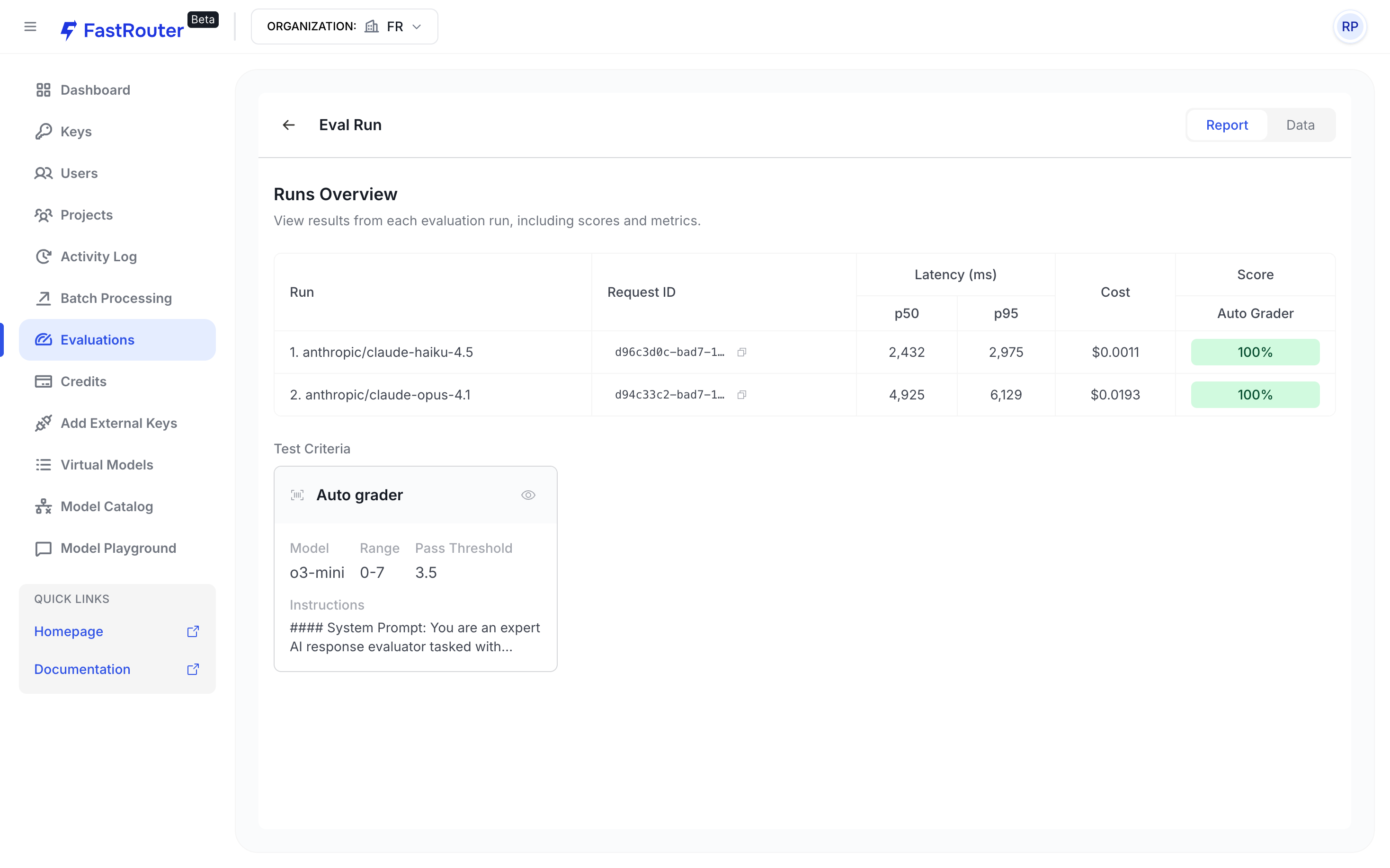Copy the claude-haiku-4.5 request ID

pyautogui.click(x=742, y=352)
